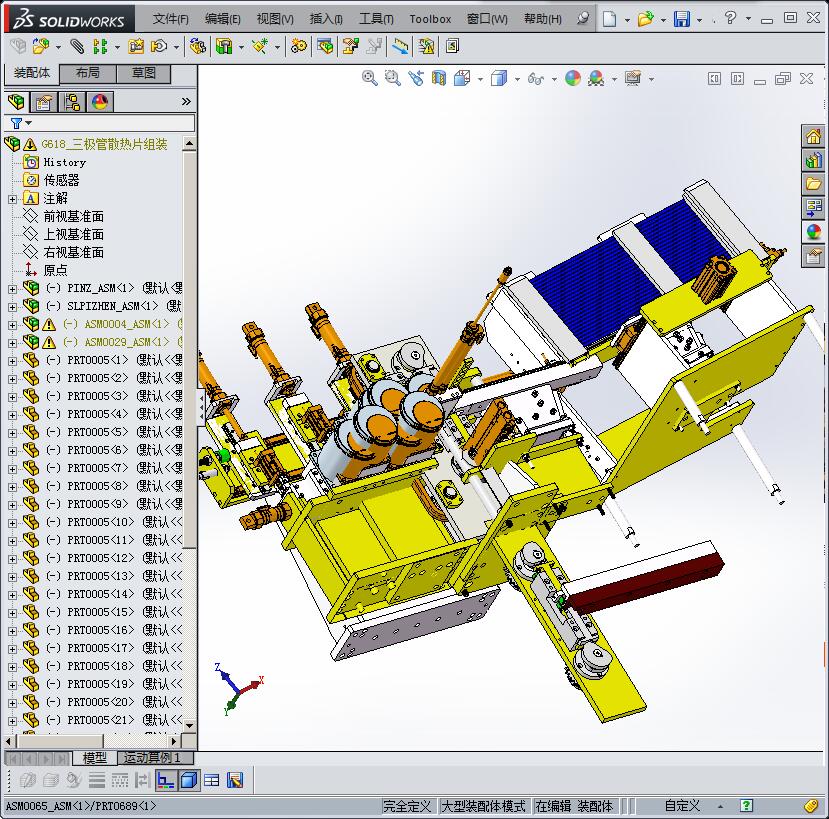Open SolidWorks Resources home icon in task pane
Viewport: 829px width, 819px height.
[813, 136]
